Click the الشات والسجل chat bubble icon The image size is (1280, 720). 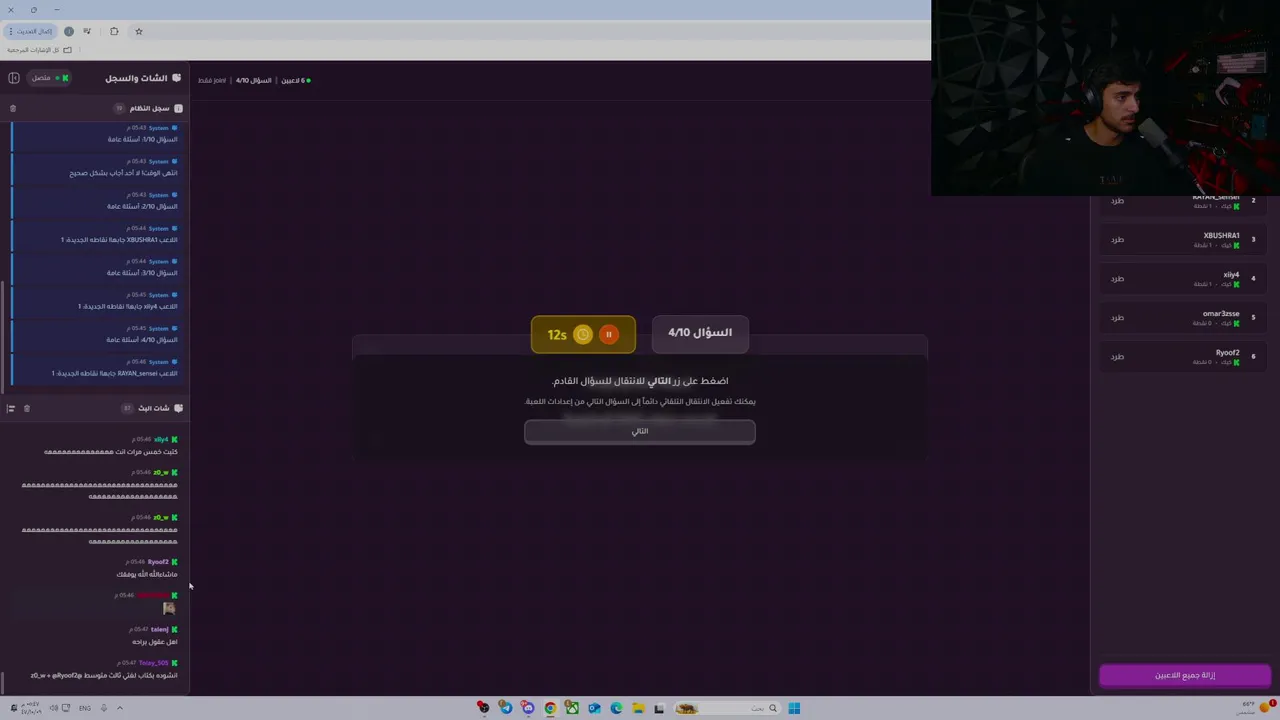point(177,78)
